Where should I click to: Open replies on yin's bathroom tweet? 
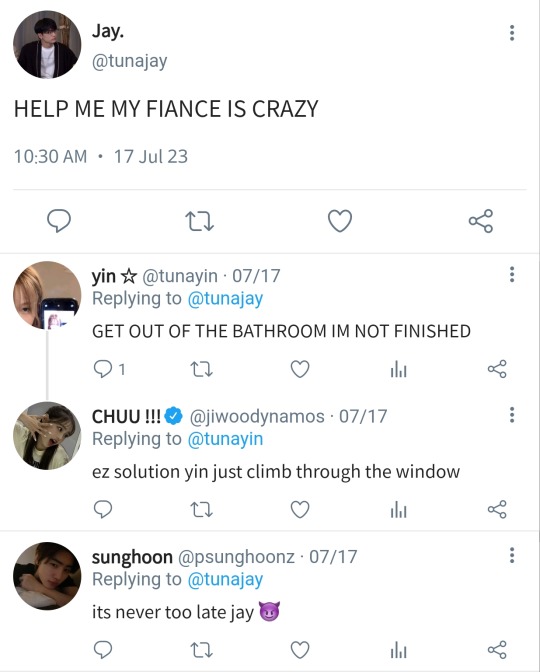109,369
